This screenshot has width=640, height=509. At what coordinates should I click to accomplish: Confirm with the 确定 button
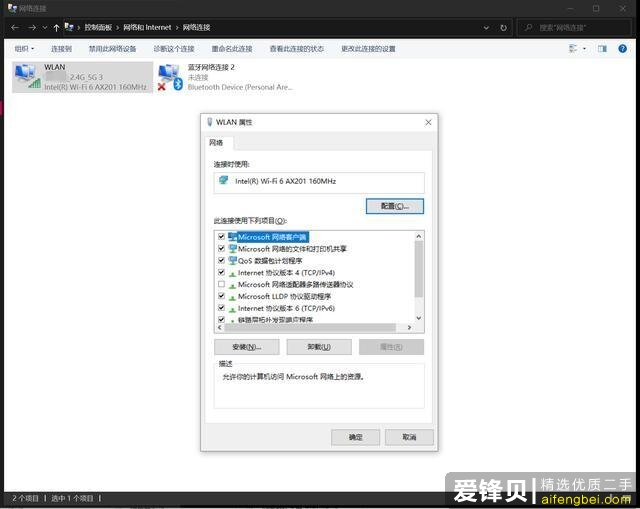[356, 437]
